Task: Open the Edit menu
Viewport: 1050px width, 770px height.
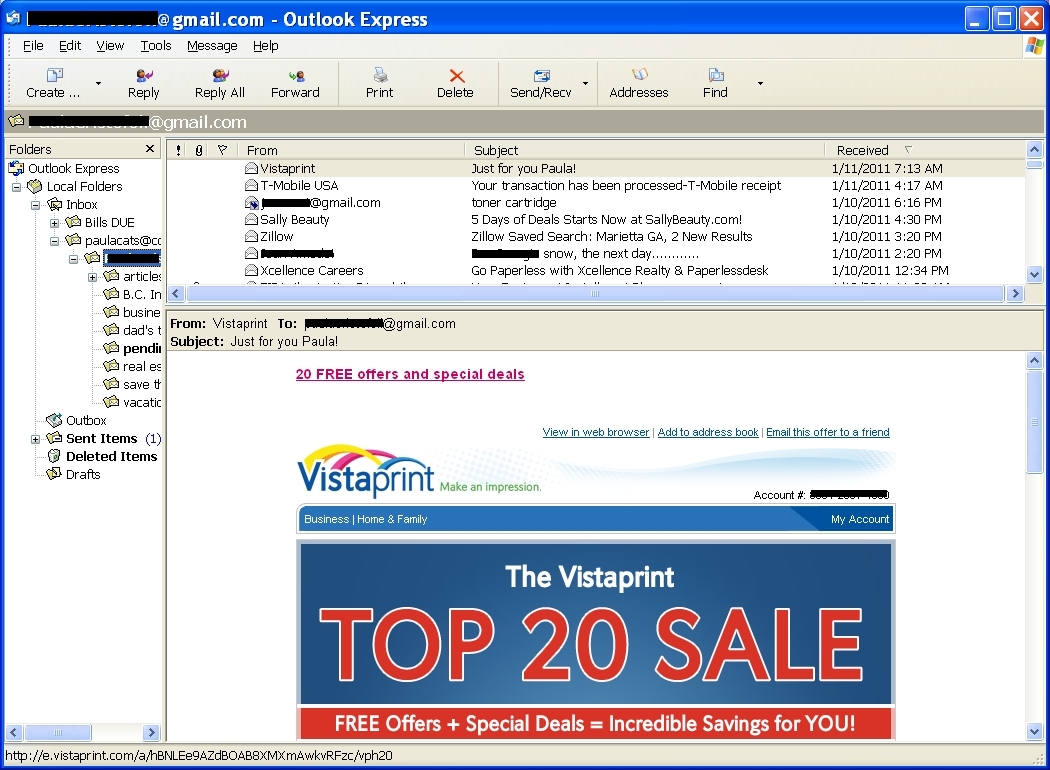Action: 70,46
